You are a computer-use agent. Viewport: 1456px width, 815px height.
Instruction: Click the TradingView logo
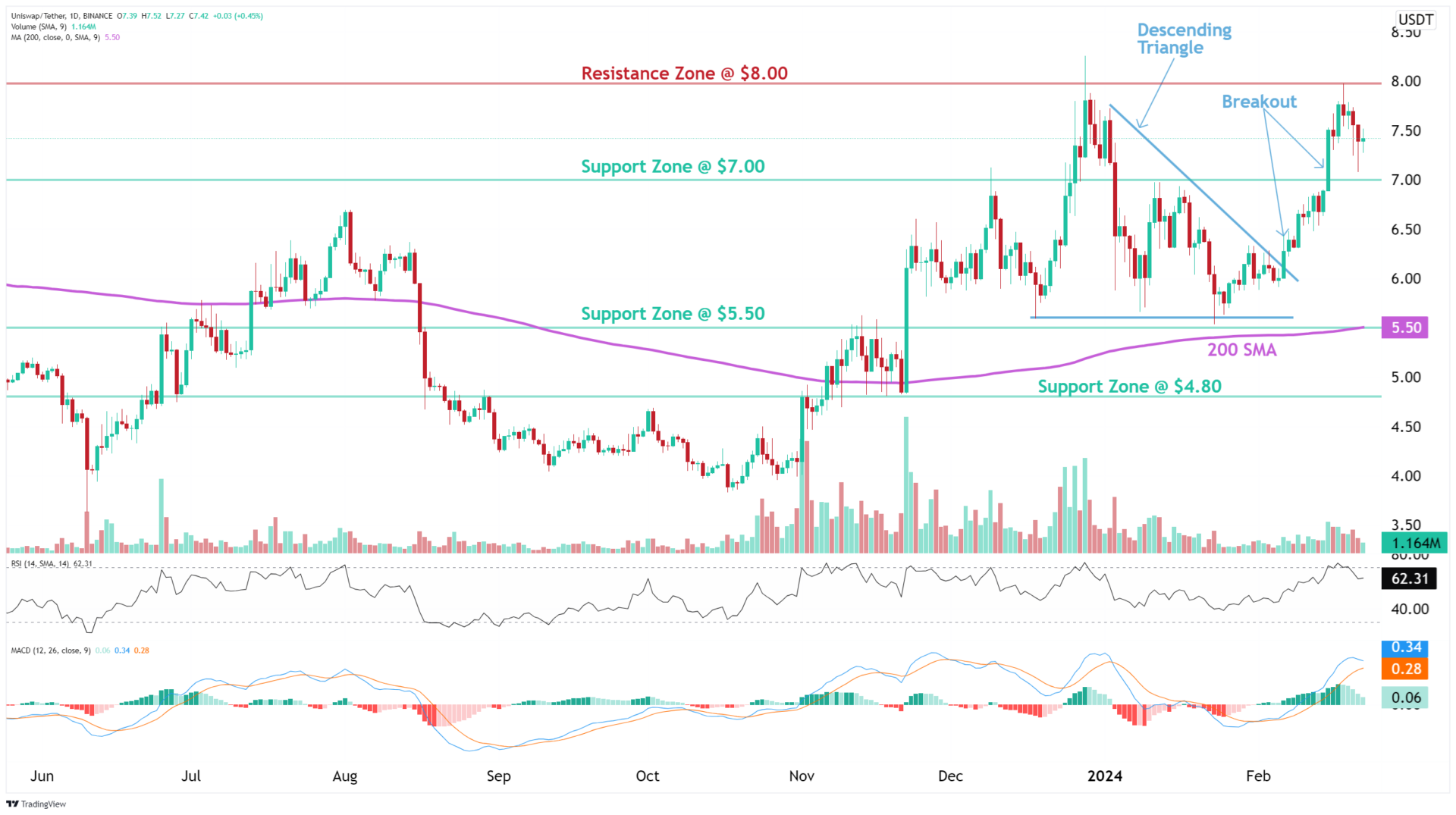(x=37, y=804)
